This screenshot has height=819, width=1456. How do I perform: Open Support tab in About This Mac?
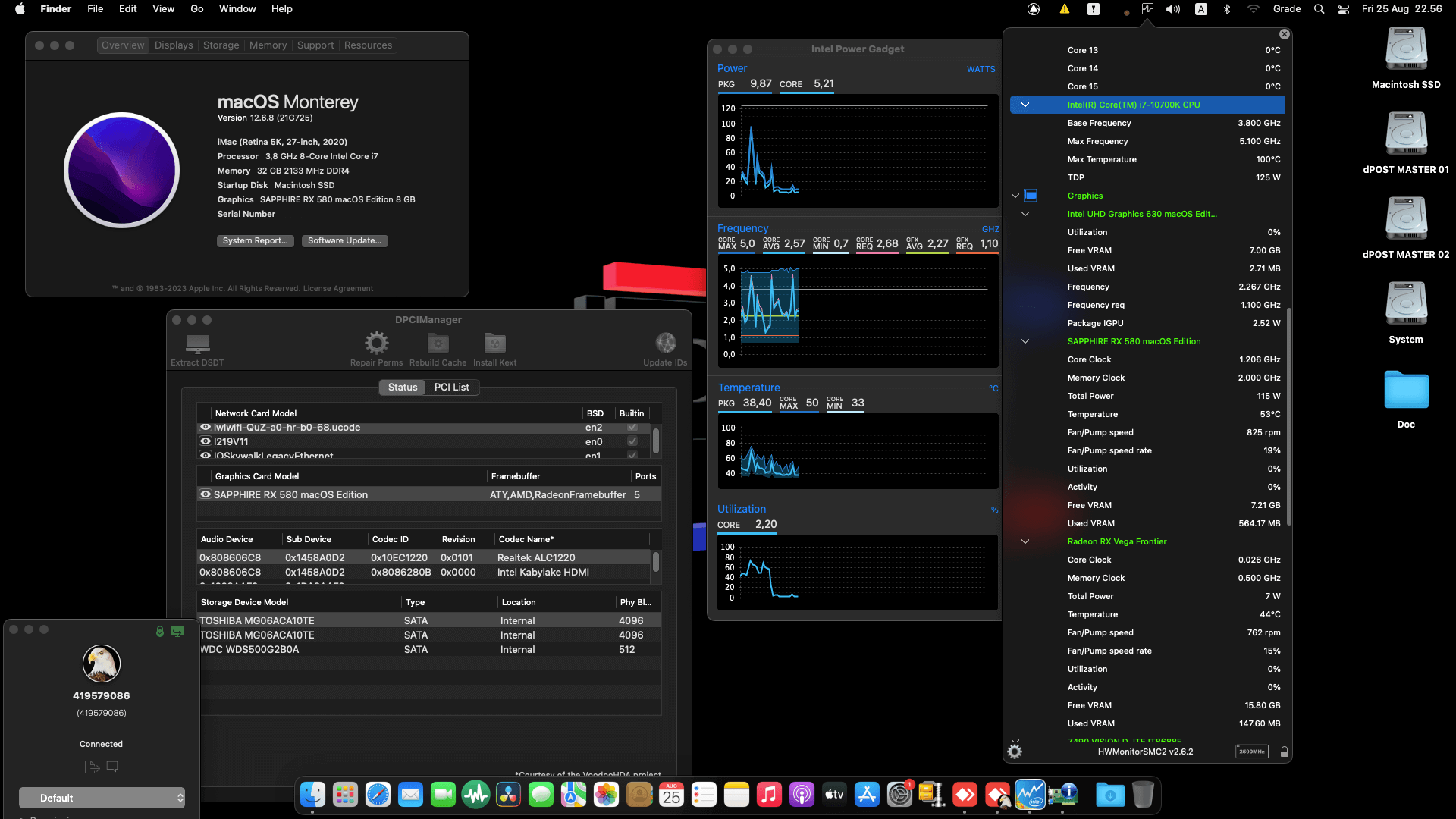coord(315,45)
